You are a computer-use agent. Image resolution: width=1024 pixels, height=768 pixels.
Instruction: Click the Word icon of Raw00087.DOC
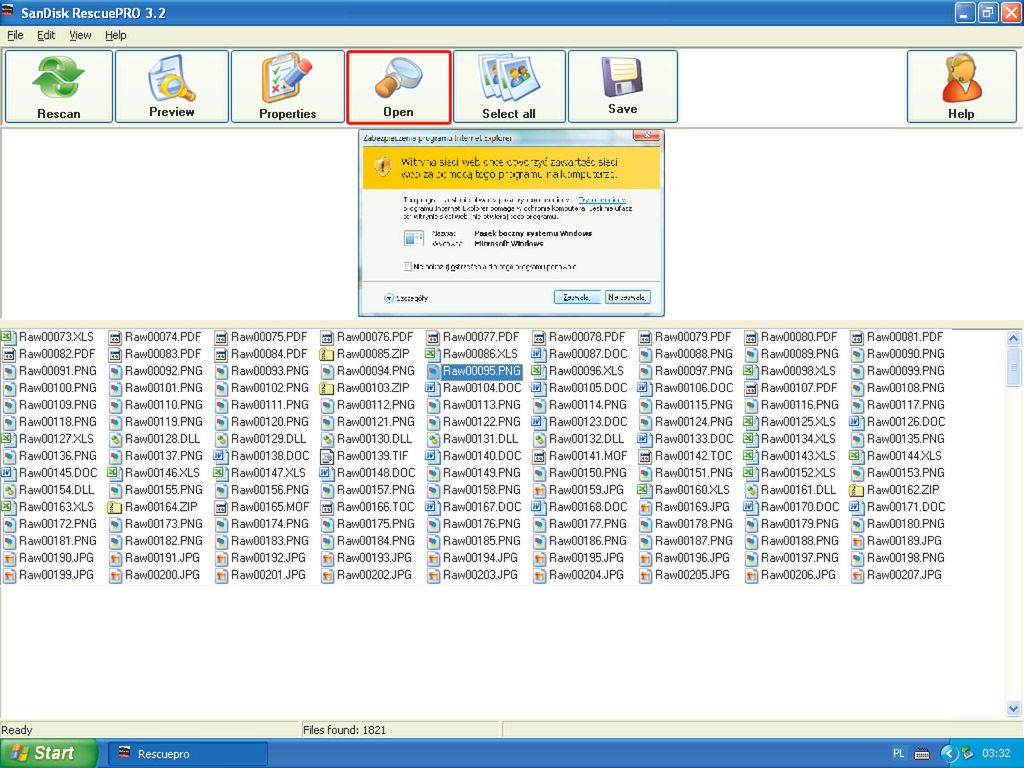pos(538,354)
